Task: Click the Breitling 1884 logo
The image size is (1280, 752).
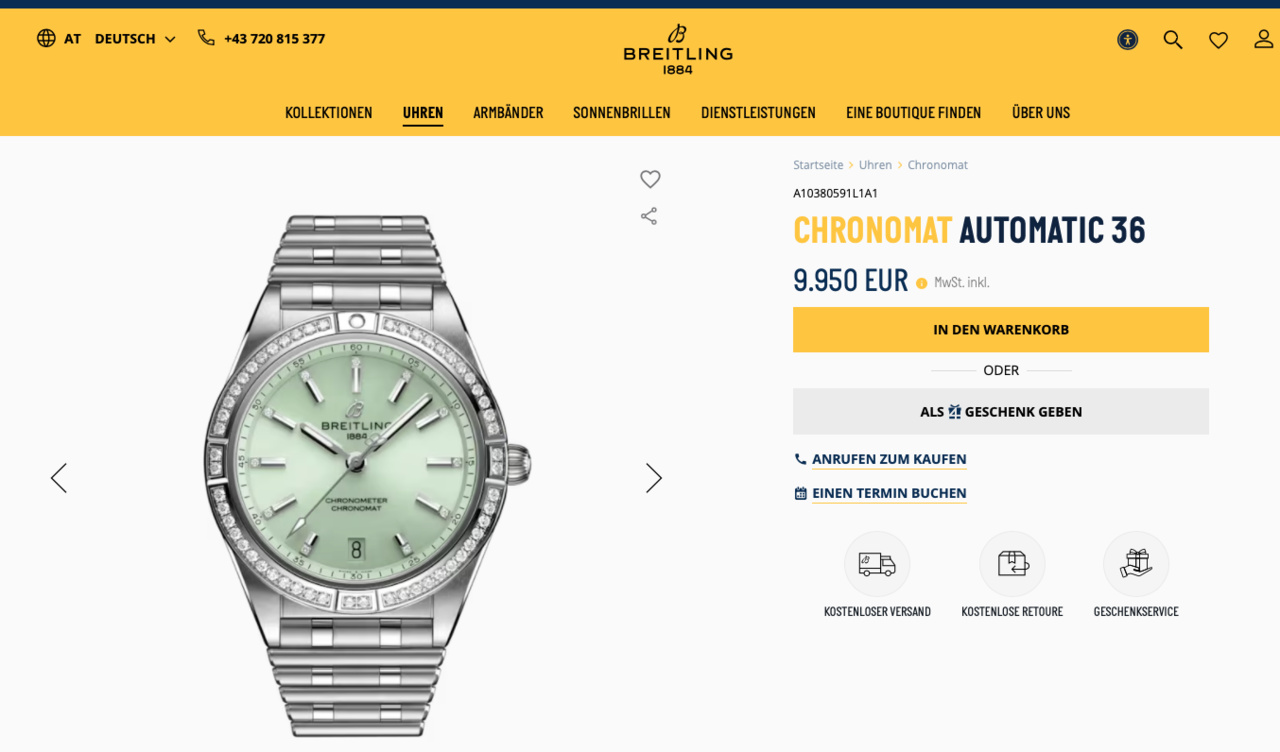Action: [x=678, y=49]
